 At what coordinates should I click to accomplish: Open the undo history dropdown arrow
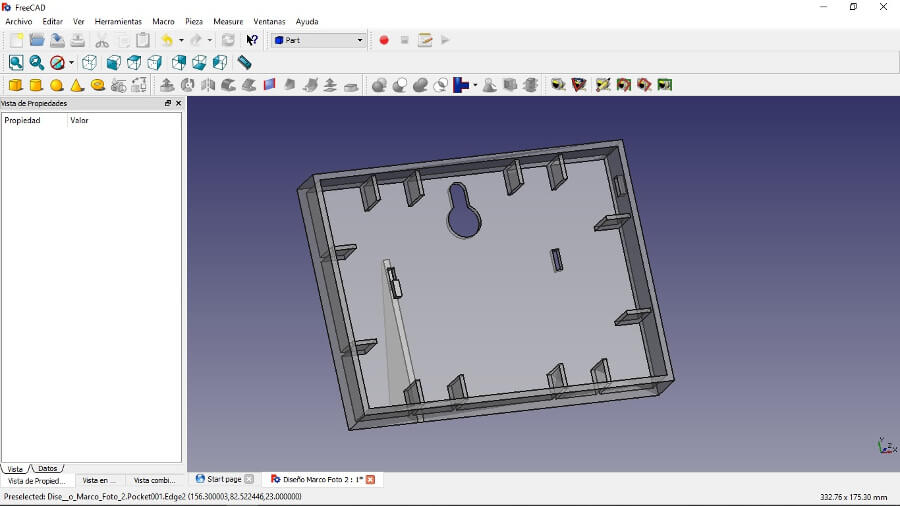181,40
